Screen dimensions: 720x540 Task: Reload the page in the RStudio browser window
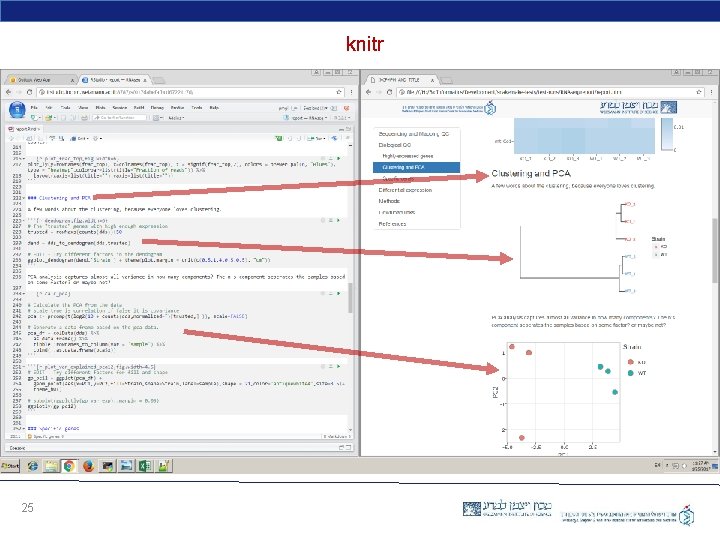(x=29, y=92)
